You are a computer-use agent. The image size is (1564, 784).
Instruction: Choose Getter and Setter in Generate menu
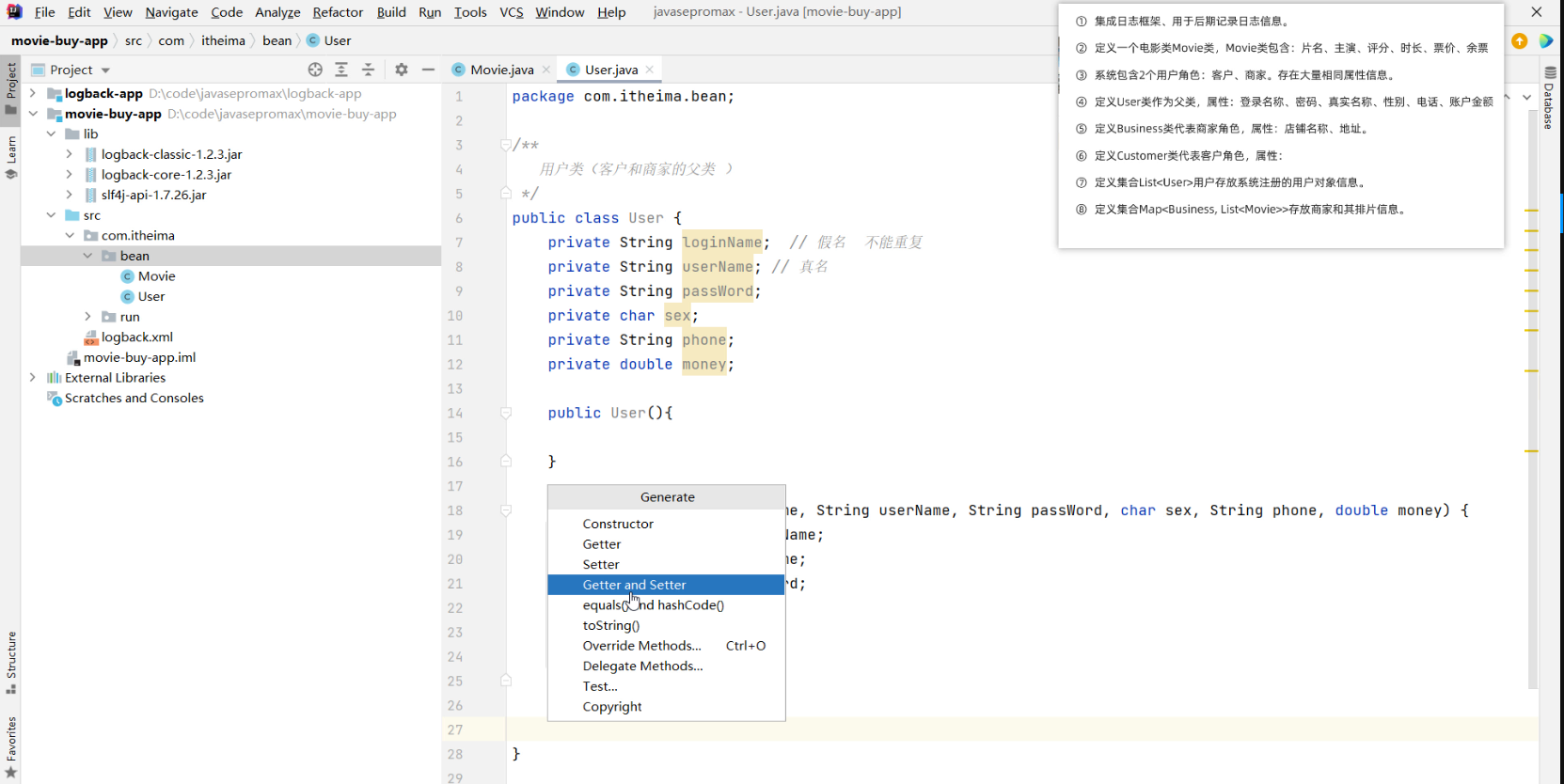(x=666, y=585)
